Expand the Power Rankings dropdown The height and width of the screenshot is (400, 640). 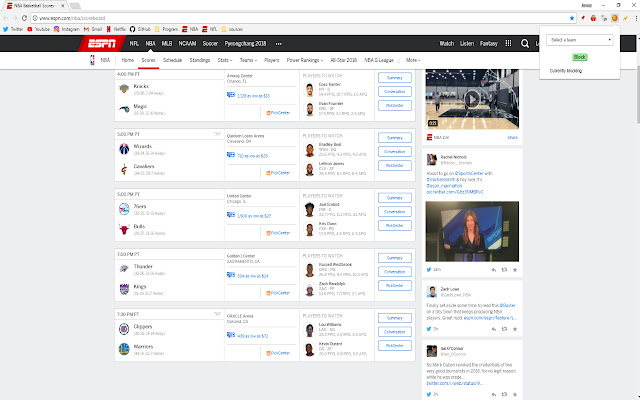305,60
